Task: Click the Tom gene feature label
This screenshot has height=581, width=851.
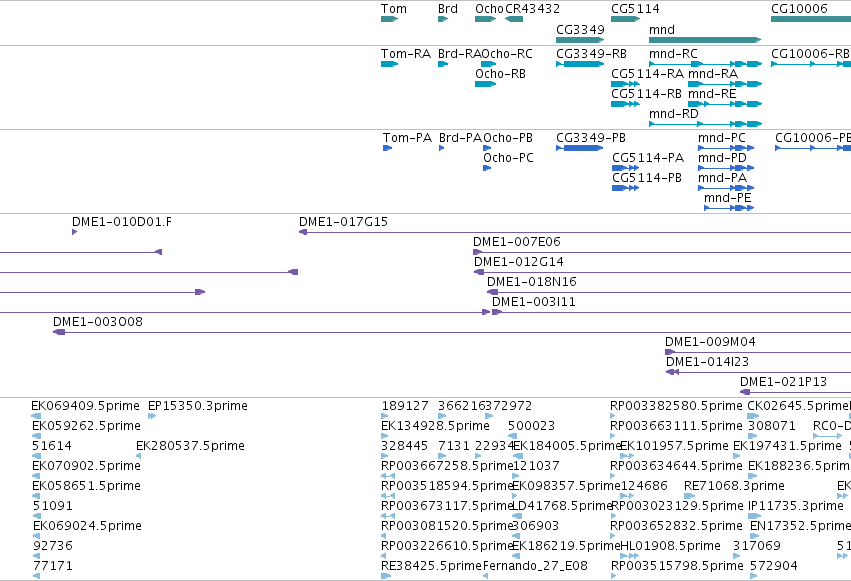Action: [393, 9]
